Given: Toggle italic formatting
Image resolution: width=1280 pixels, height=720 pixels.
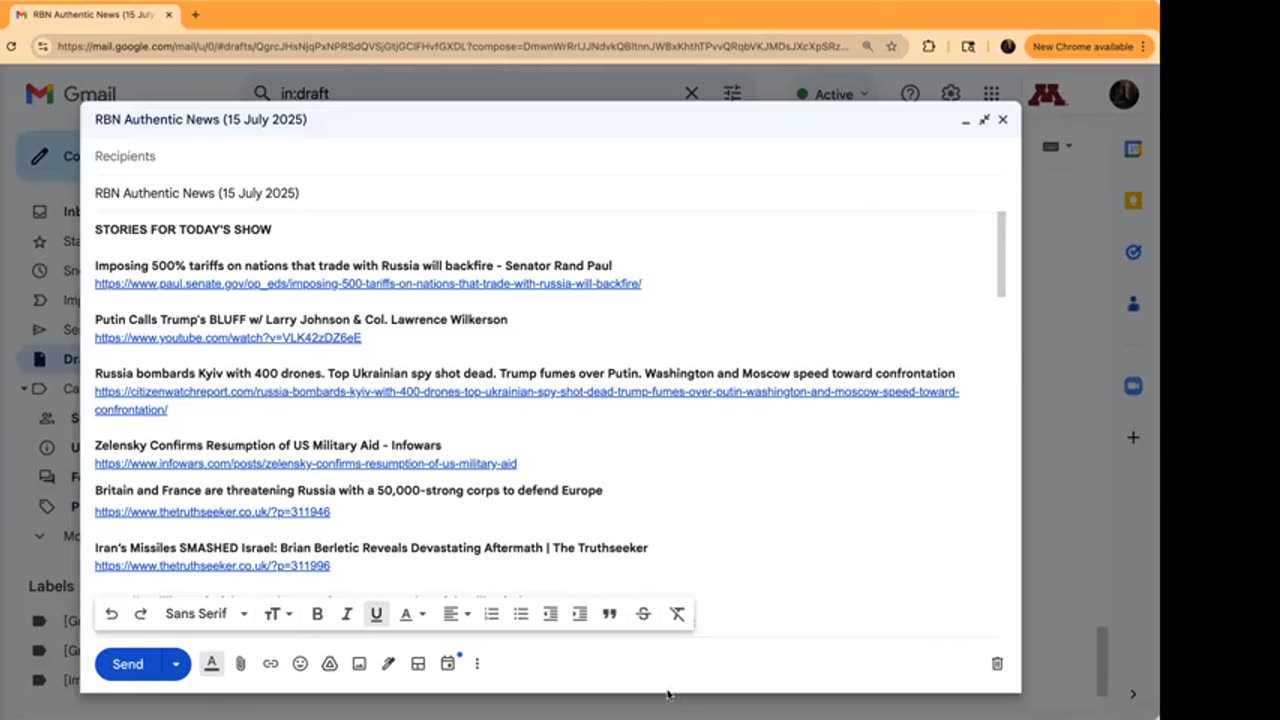Looking at the screenshot, I should (346, 614).
